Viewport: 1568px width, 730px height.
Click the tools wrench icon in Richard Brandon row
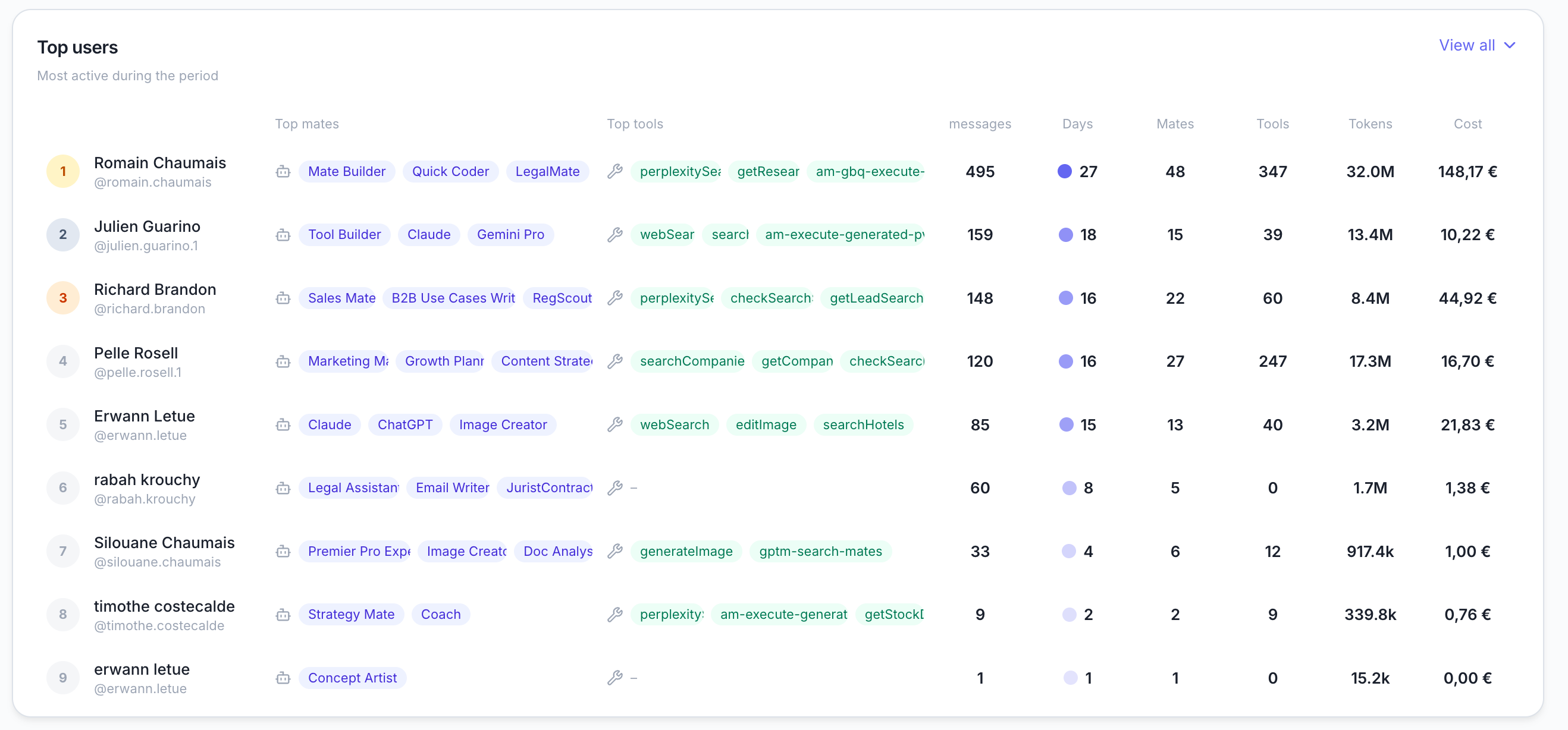615,298
